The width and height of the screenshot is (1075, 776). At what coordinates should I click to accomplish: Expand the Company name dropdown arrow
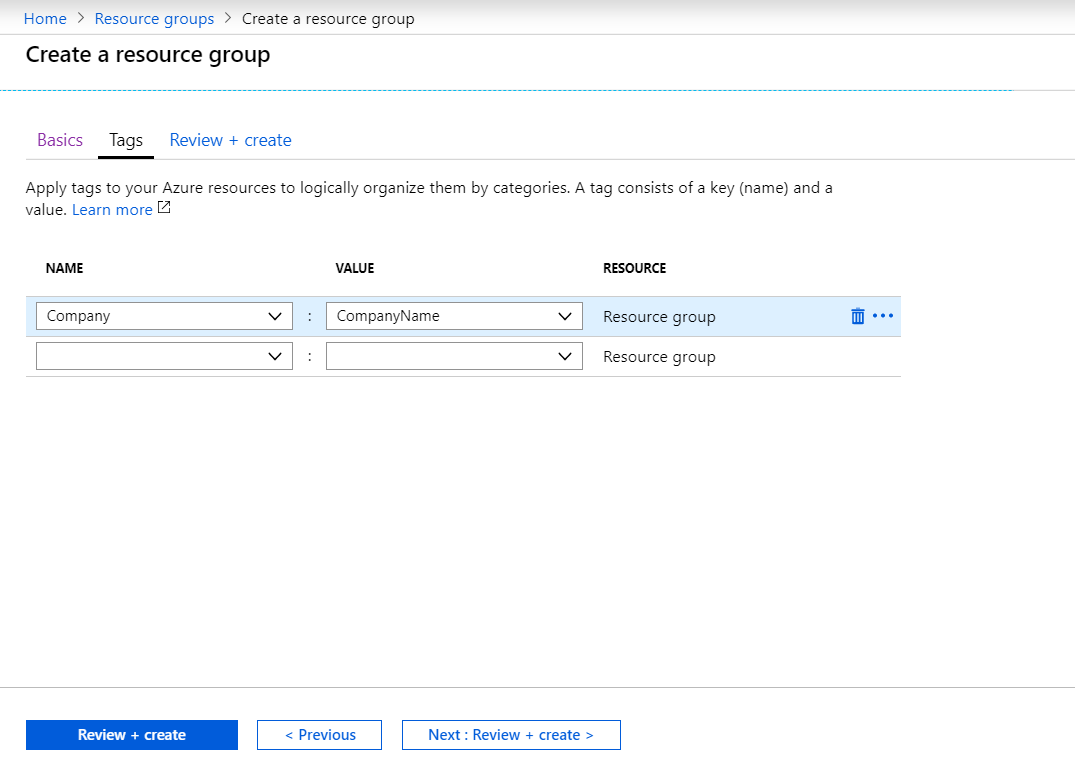pos(276,316)
